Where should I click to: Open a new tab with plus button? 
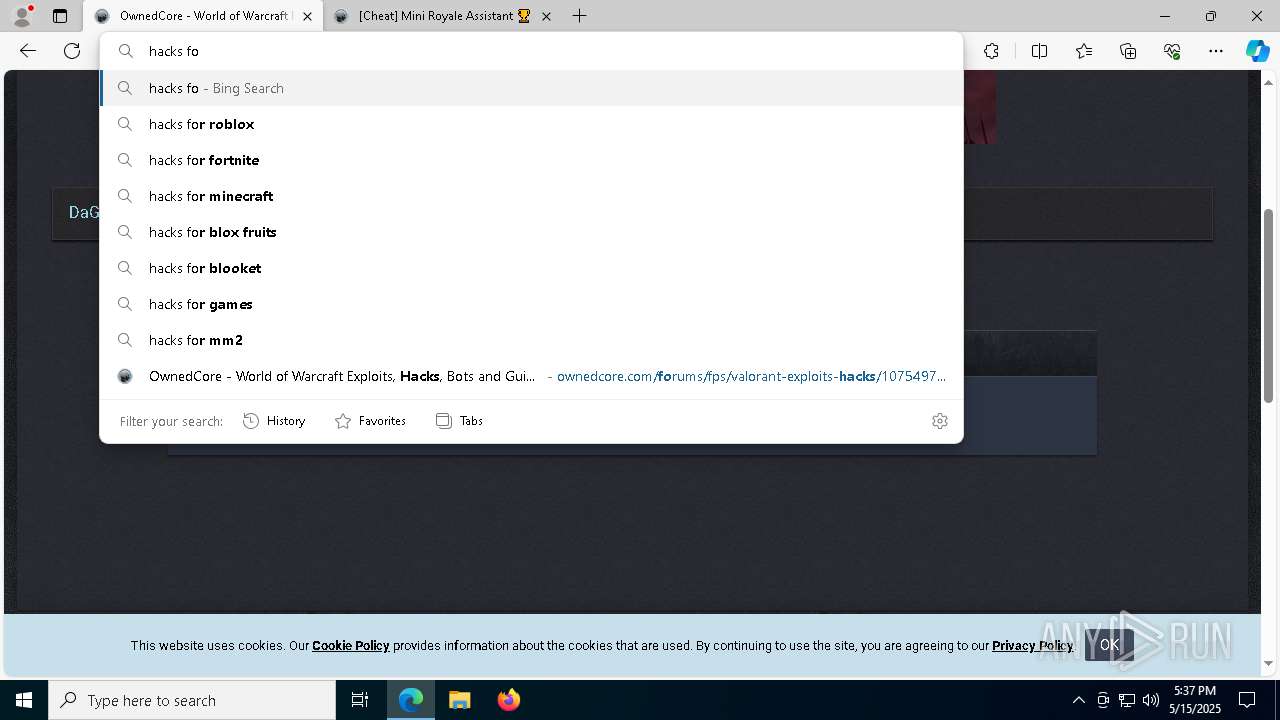point(579,16)
